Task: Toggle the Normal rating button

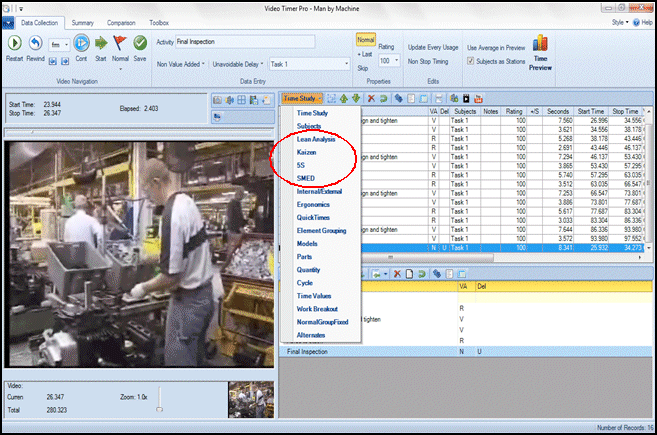Action: click(x=366, y=40)
